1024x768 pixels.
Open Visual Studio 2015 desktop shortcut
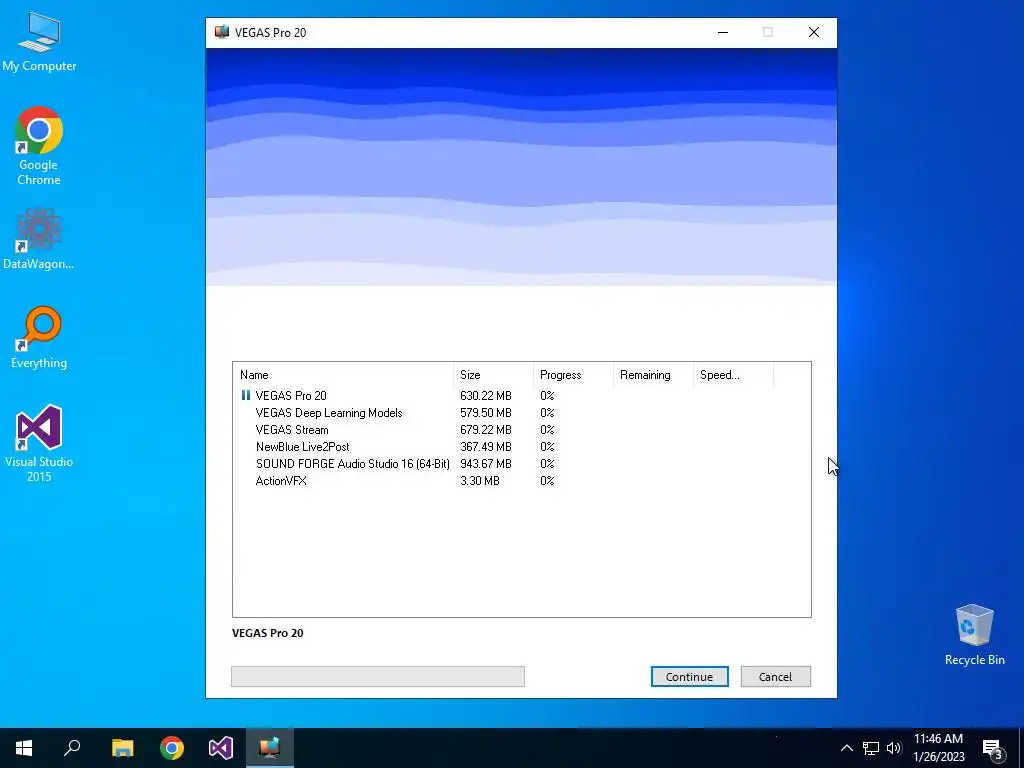pos(39,443)
